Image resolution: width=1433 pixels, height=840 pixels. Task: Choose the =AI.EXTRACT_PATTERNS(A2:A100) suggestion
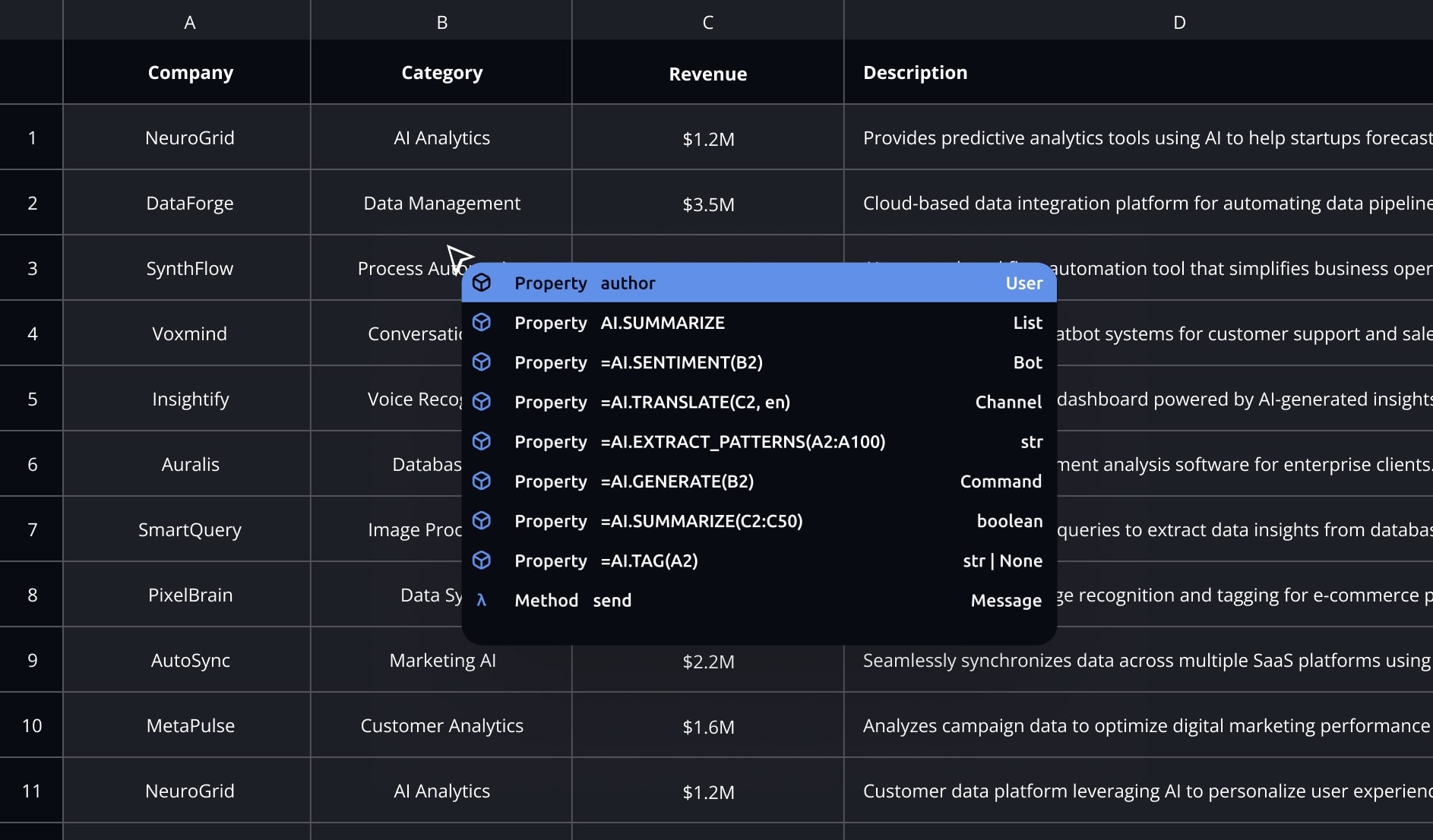[x=759, y=441]
